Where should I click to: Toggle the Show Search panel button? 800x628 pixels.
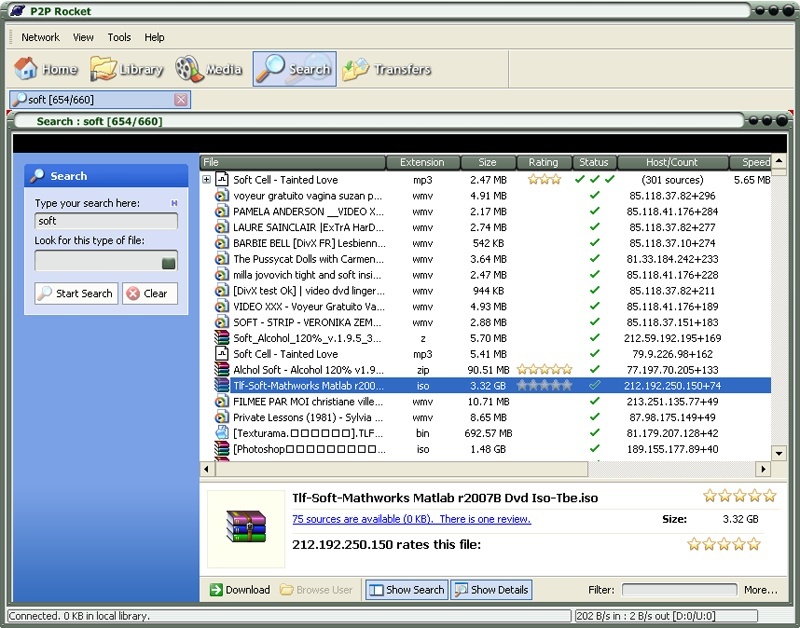pos(406,590)
